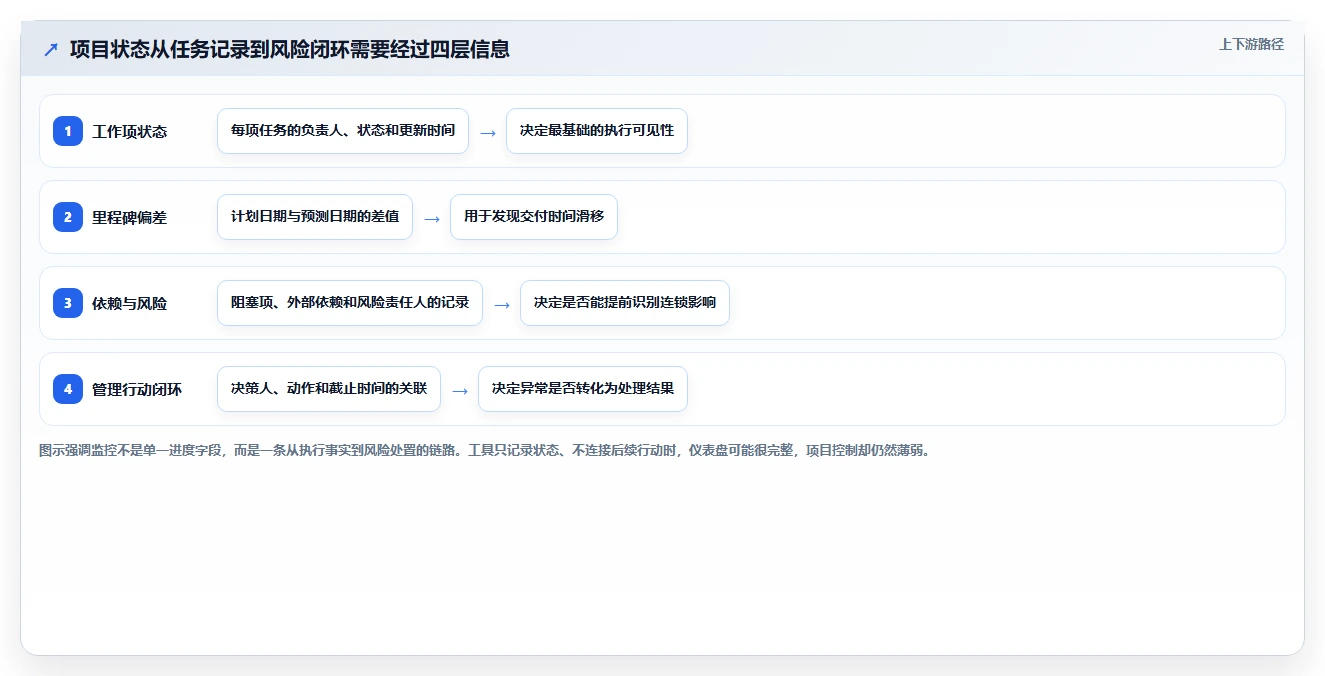Click the number 3 badge for 依赖与风险
This screenshot has height=676, width=1325.
click(x=68, y=303)
